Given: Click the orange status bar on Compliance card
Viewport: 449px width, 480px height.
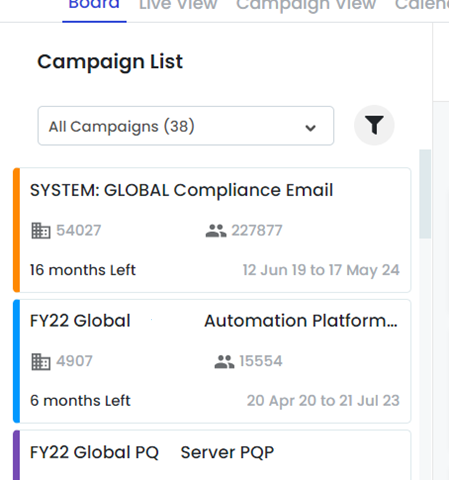Looking at the screenshot, I should 16,230.
